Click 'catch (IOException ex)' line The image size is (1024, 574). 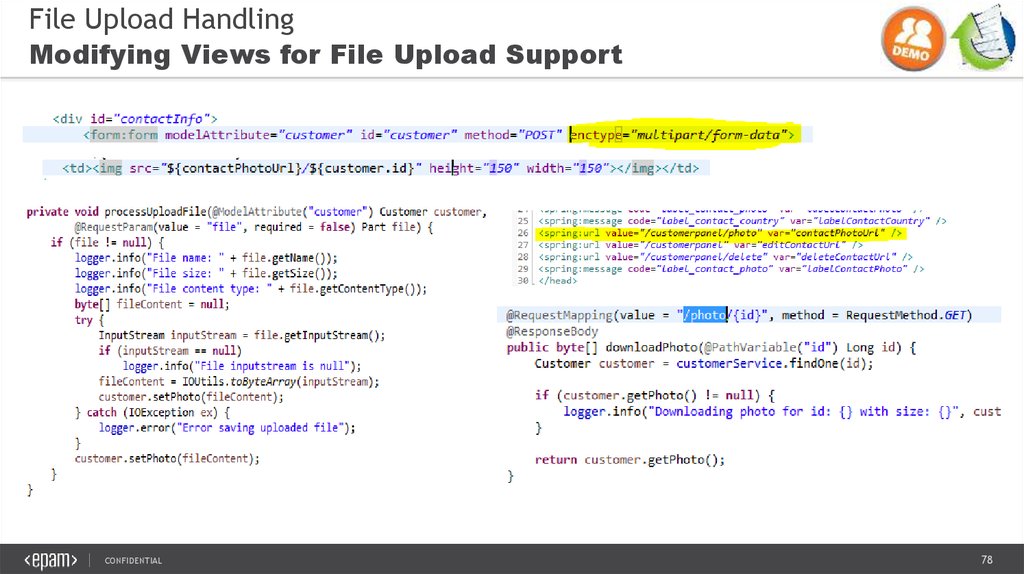(x=152, y=413)
